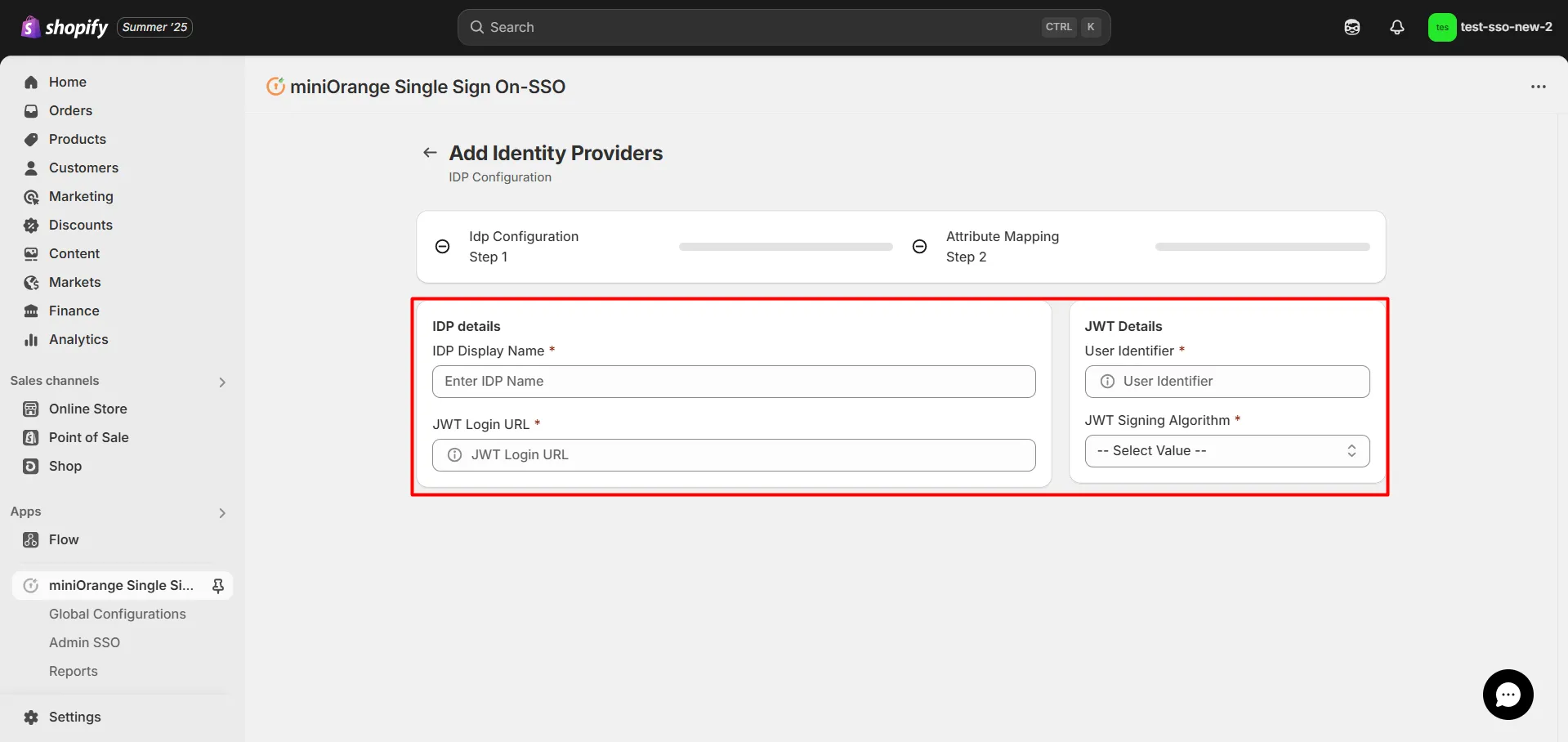Image resolution: width=1568 pixels, height=742 pixels.
Task: Open the test-sso-new-2 account menu
Action: (1490, 27)
